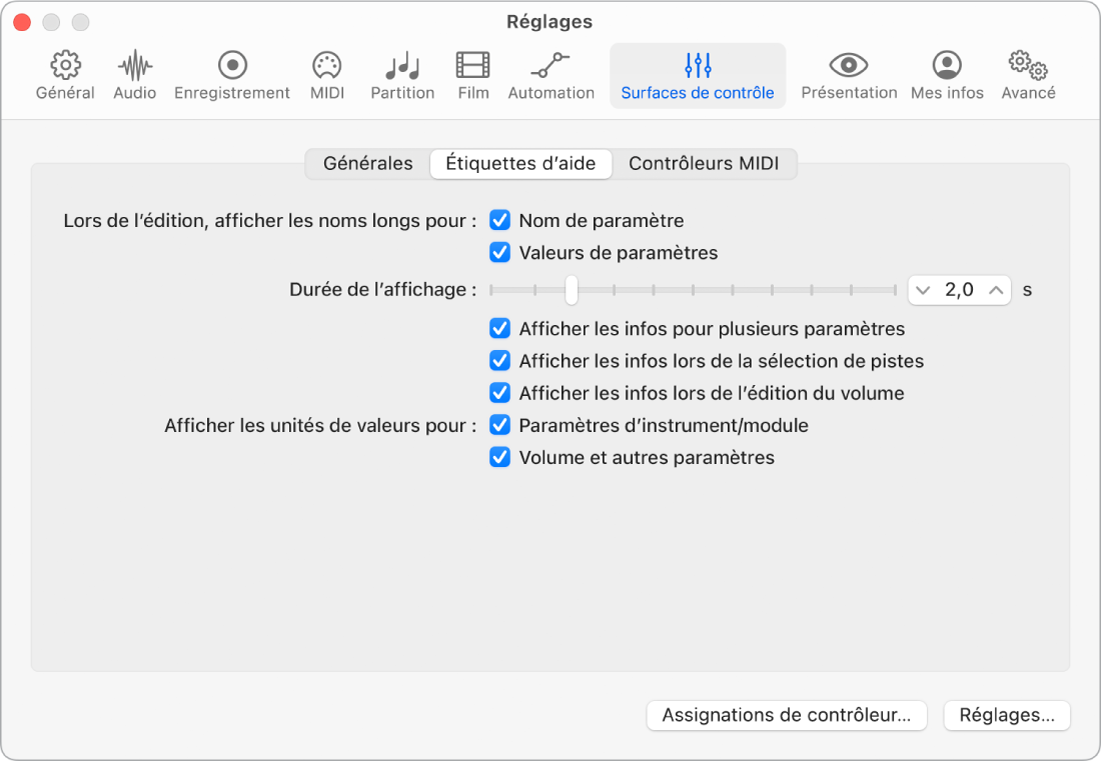
Task: Increase display duration with up chevron
Action: [x=996, y=290]
